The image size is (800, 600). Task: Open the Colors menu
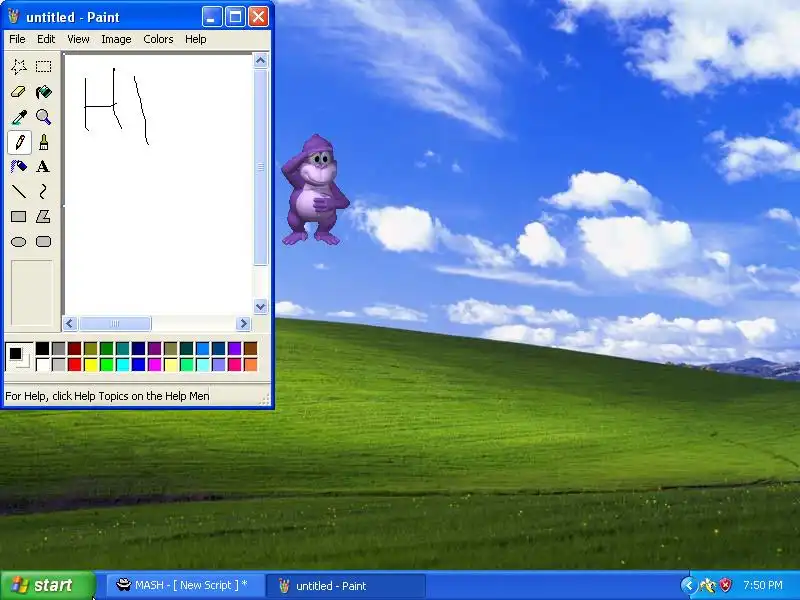point(158,39)
